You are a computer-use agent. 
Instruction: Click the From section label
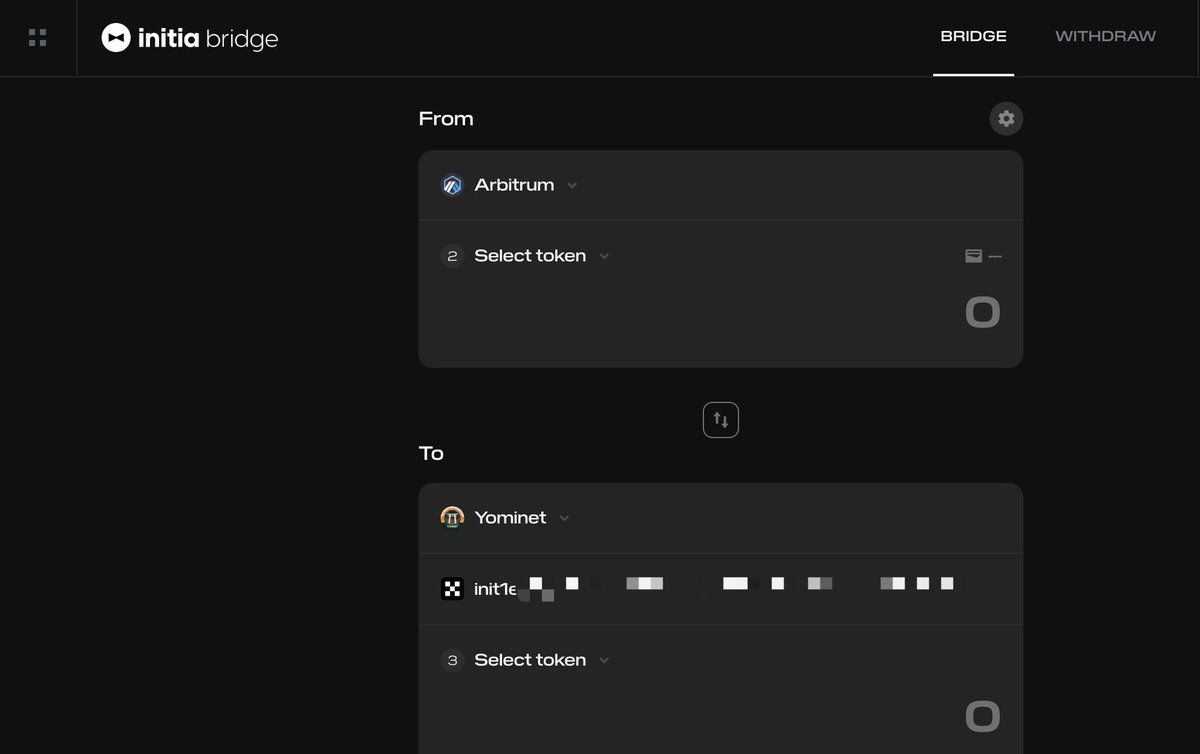tap(446, 119)
